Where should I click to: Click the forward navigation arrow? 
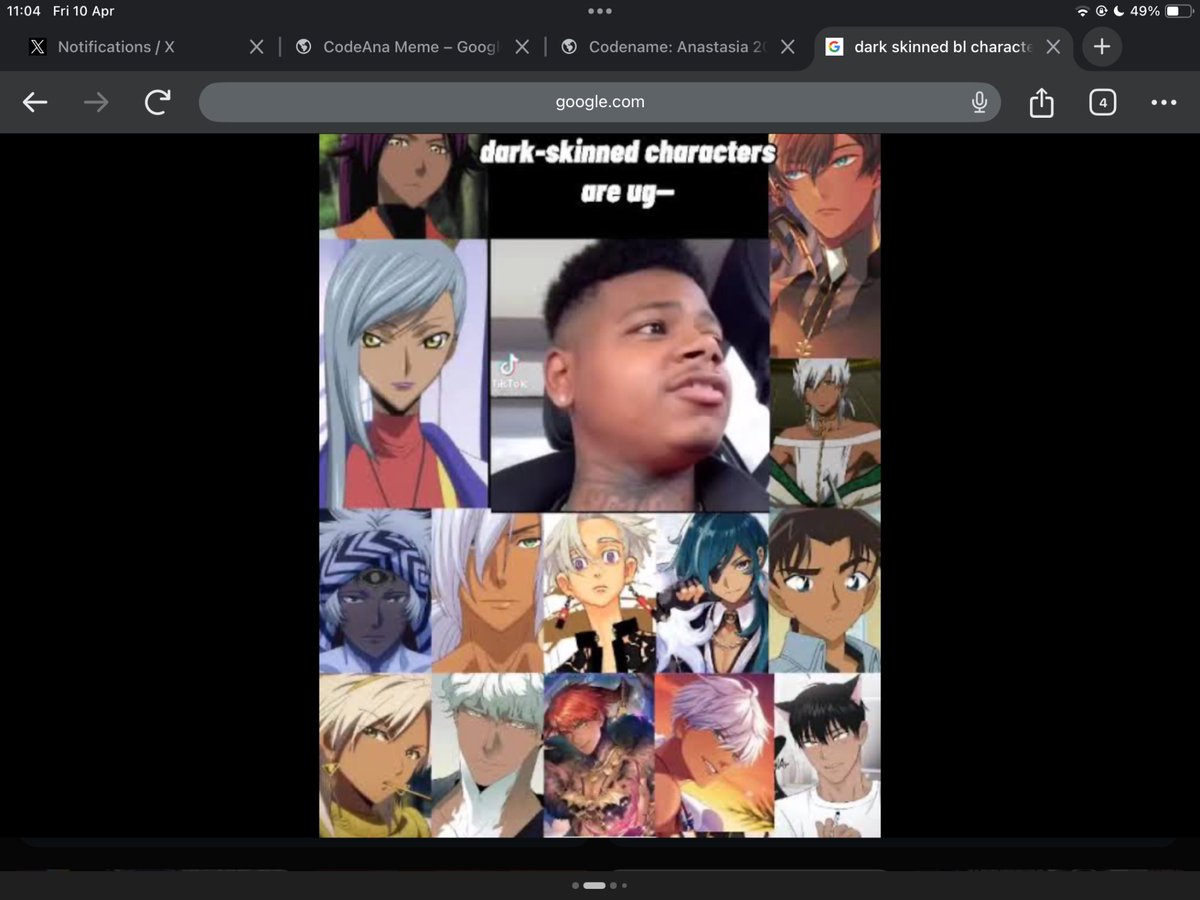(x=96, y=102)
